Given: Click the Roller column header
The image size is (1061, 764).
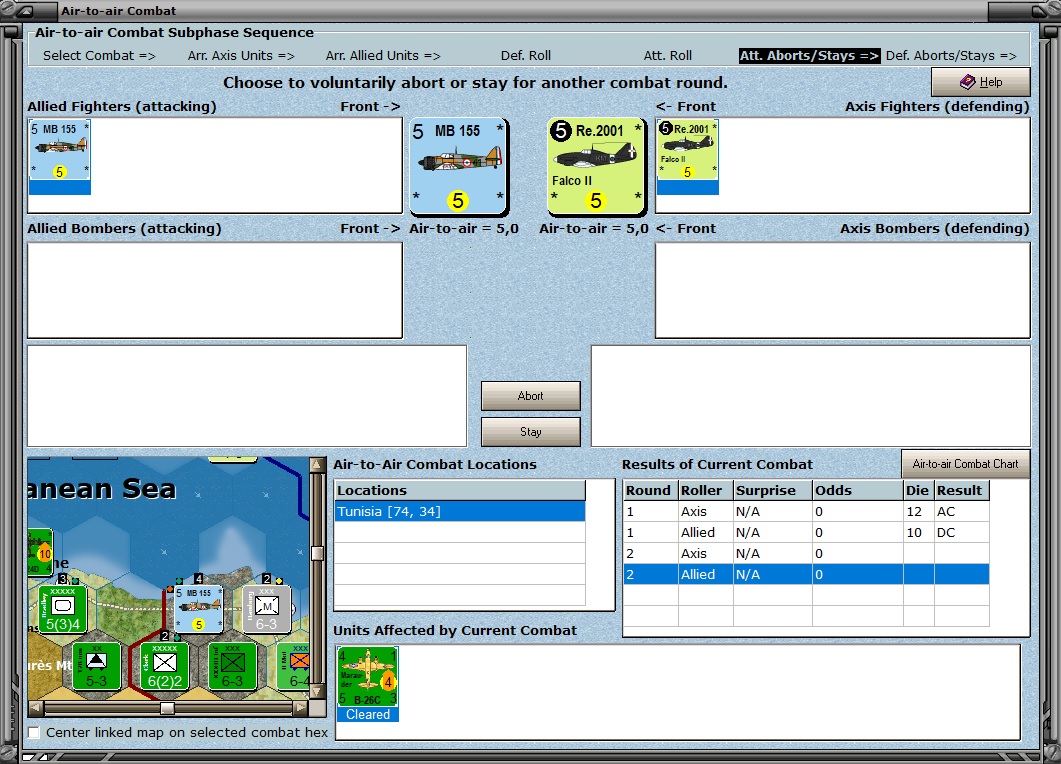Looking at the screenshot, I should 706,491.
